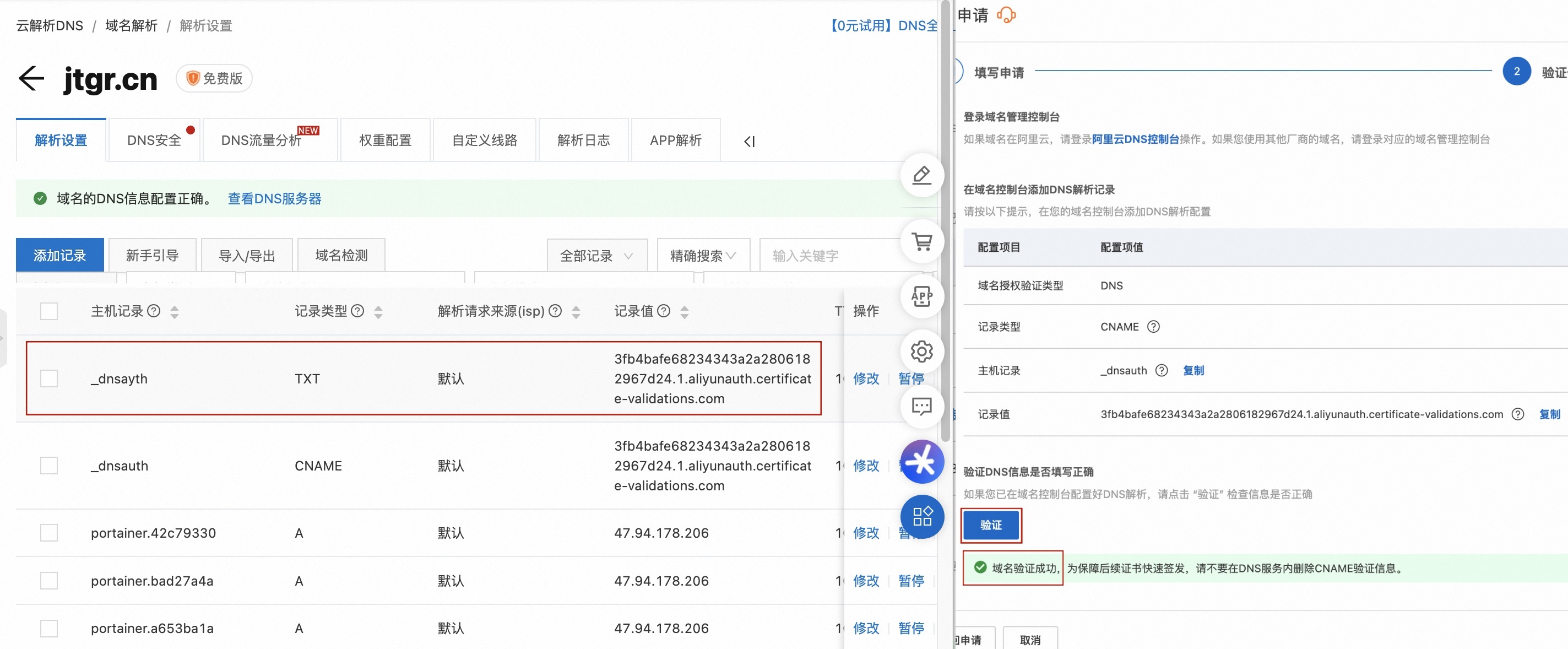Click the 免费版 shield badge
Screen dimensions: 1568x649
214,79
